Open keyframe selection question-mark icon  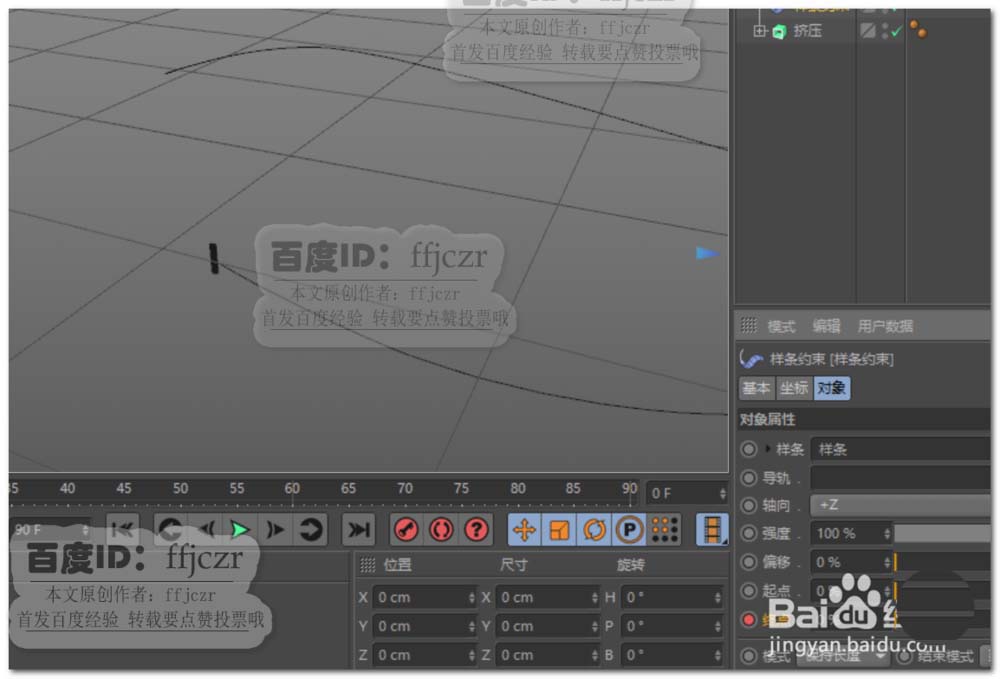coord(476,529)
